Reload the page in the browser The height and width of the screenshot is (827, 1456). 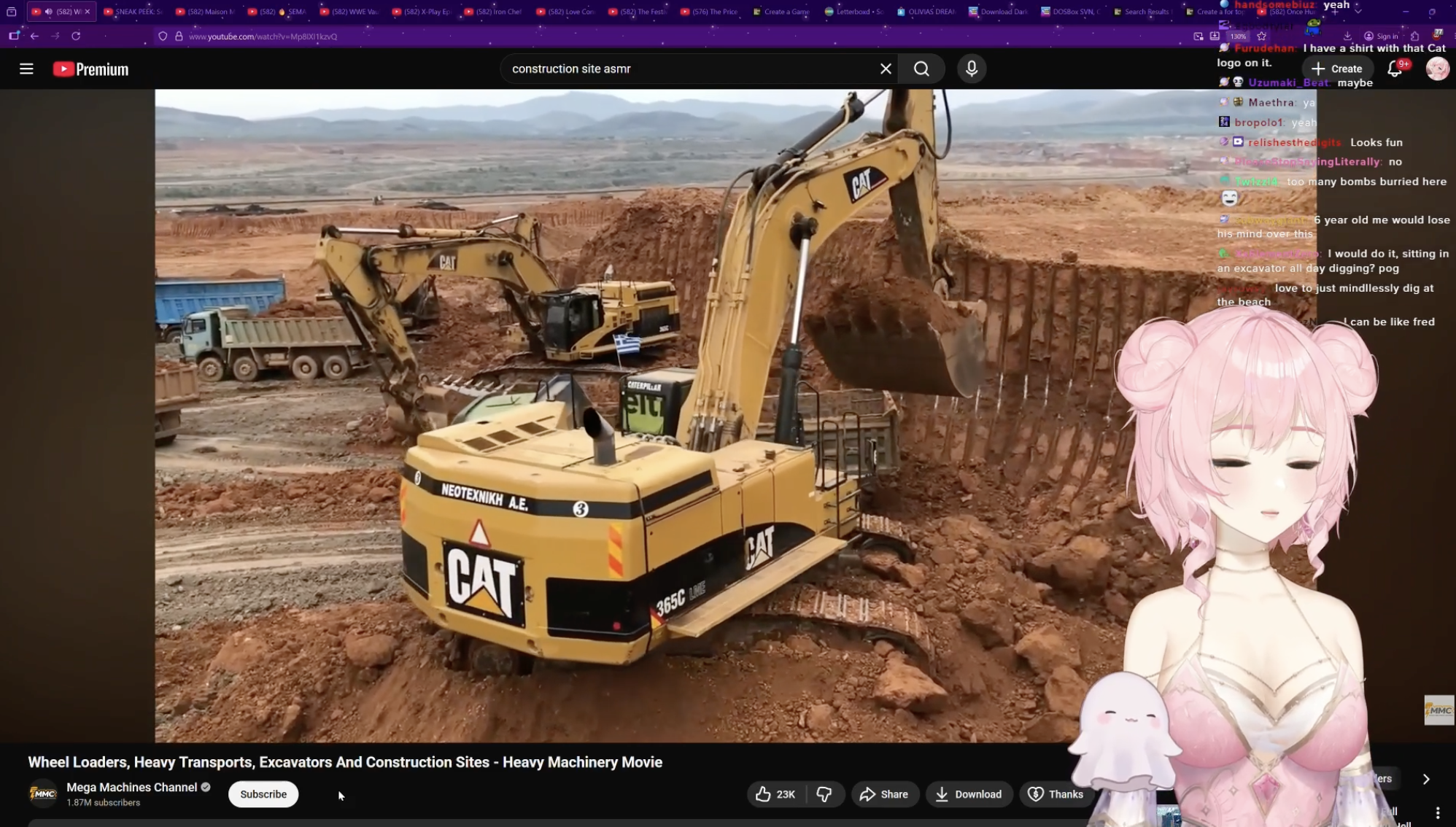pos(76,36)
